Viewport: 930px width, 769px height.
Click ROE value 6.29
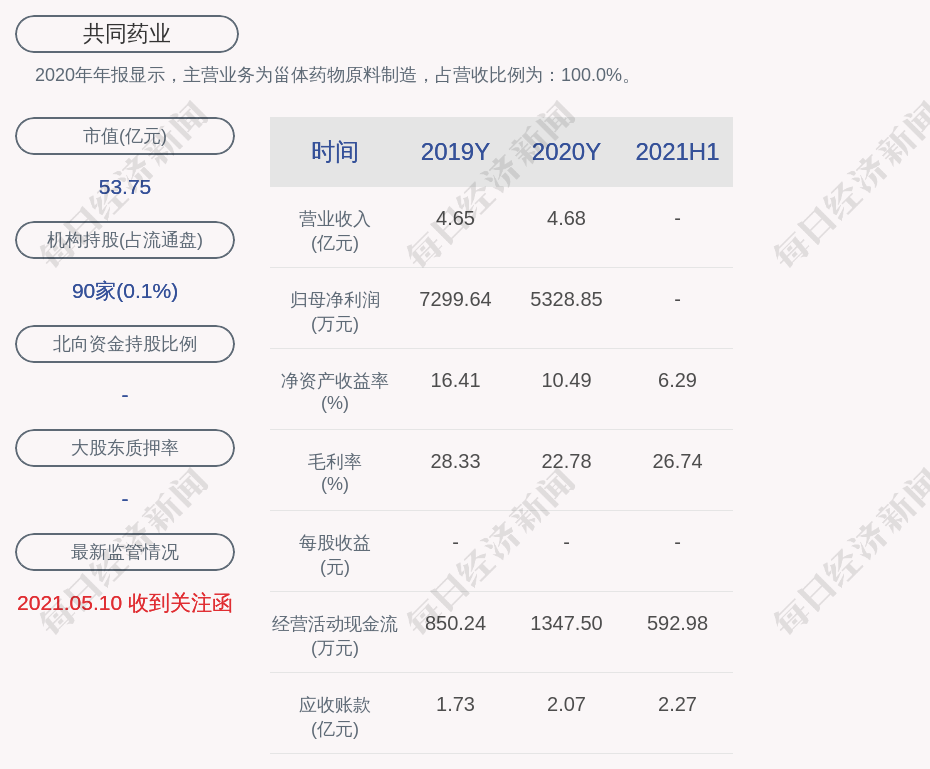[677, 380]
